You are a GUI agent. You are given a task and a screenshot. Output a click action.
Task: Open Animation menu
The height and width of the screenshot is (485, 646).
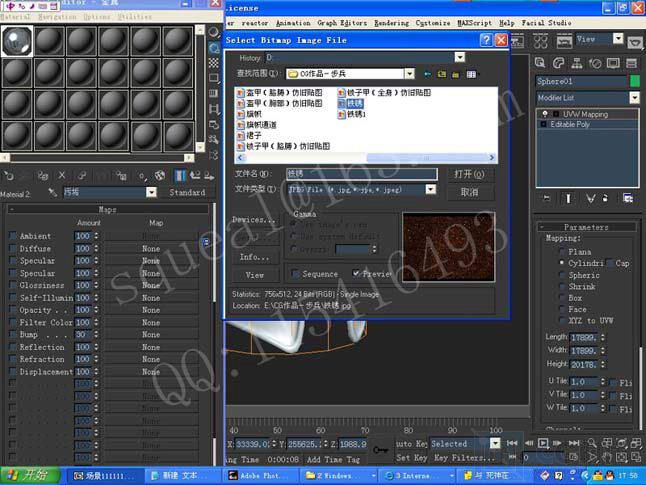[x=293, y=23]
